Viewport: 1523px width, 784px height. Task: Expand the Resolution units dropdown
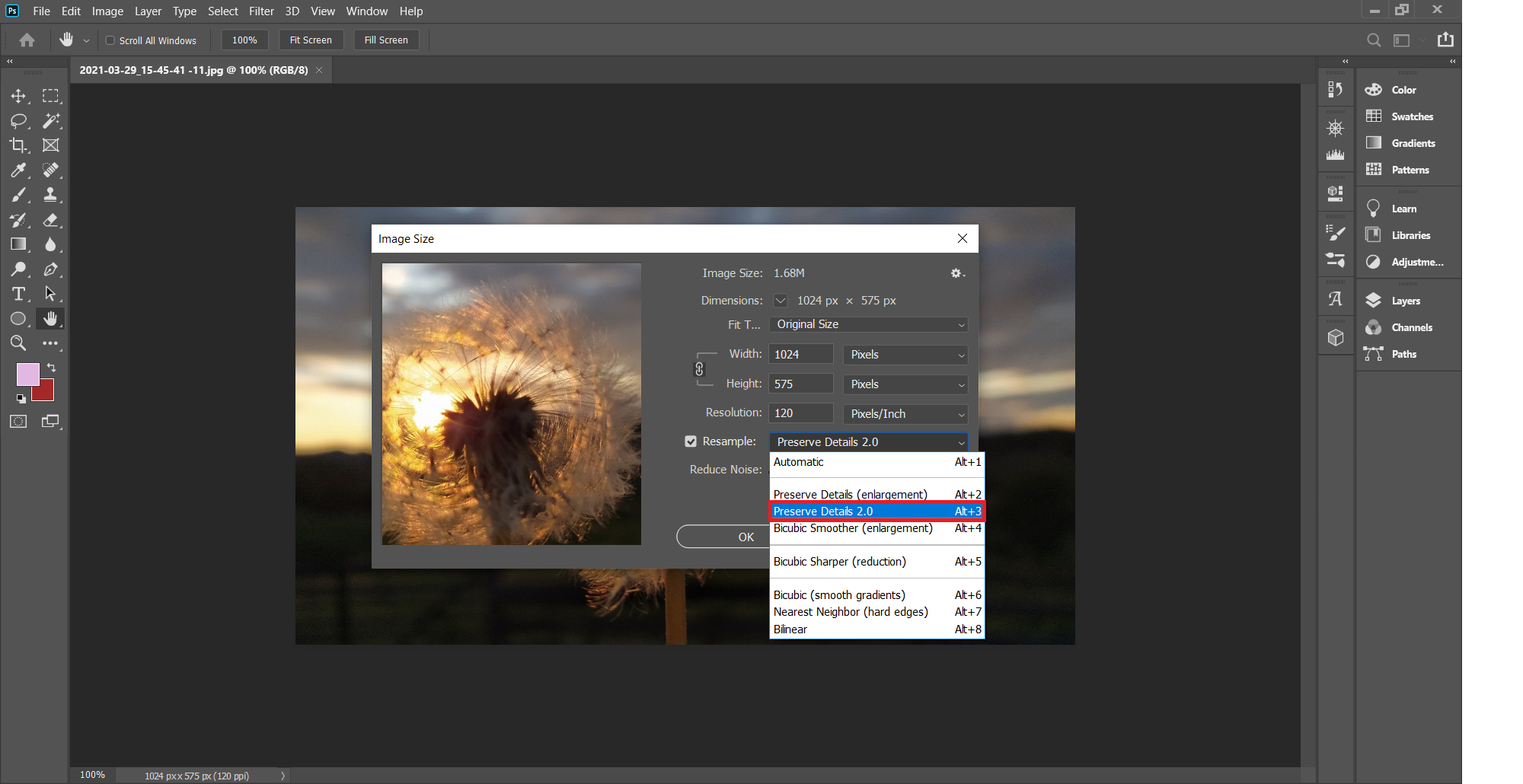click(905, 414)
